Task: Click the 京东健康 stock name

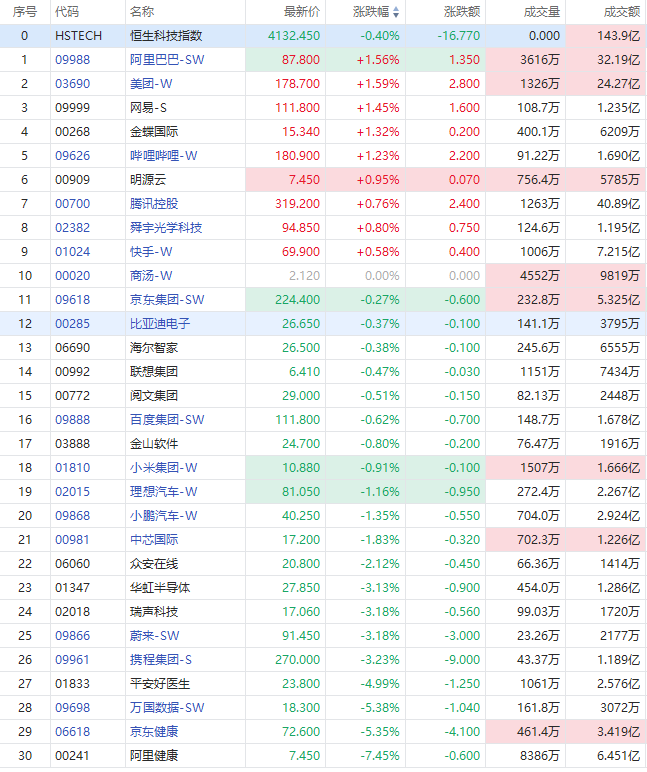Action: [x=154, y=732]
